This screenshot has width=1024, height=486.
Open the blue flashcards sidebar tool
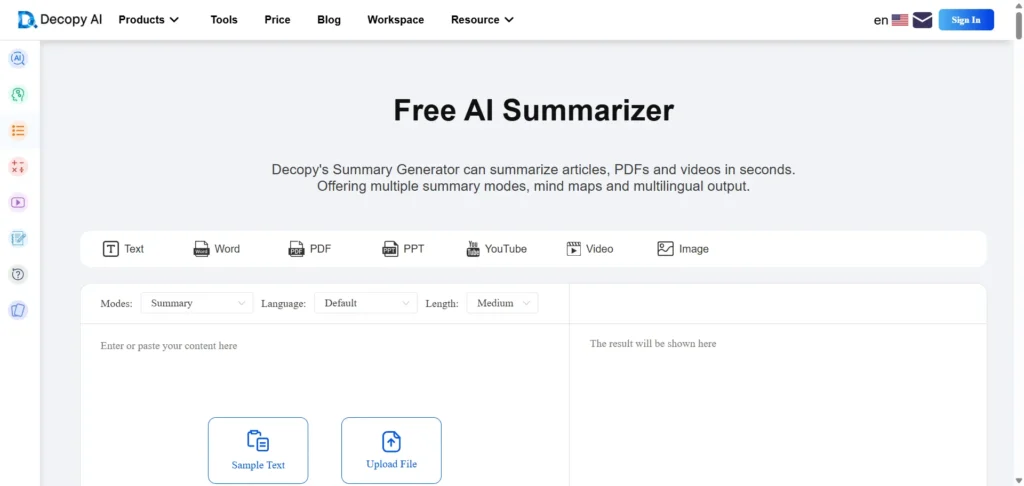18,310
